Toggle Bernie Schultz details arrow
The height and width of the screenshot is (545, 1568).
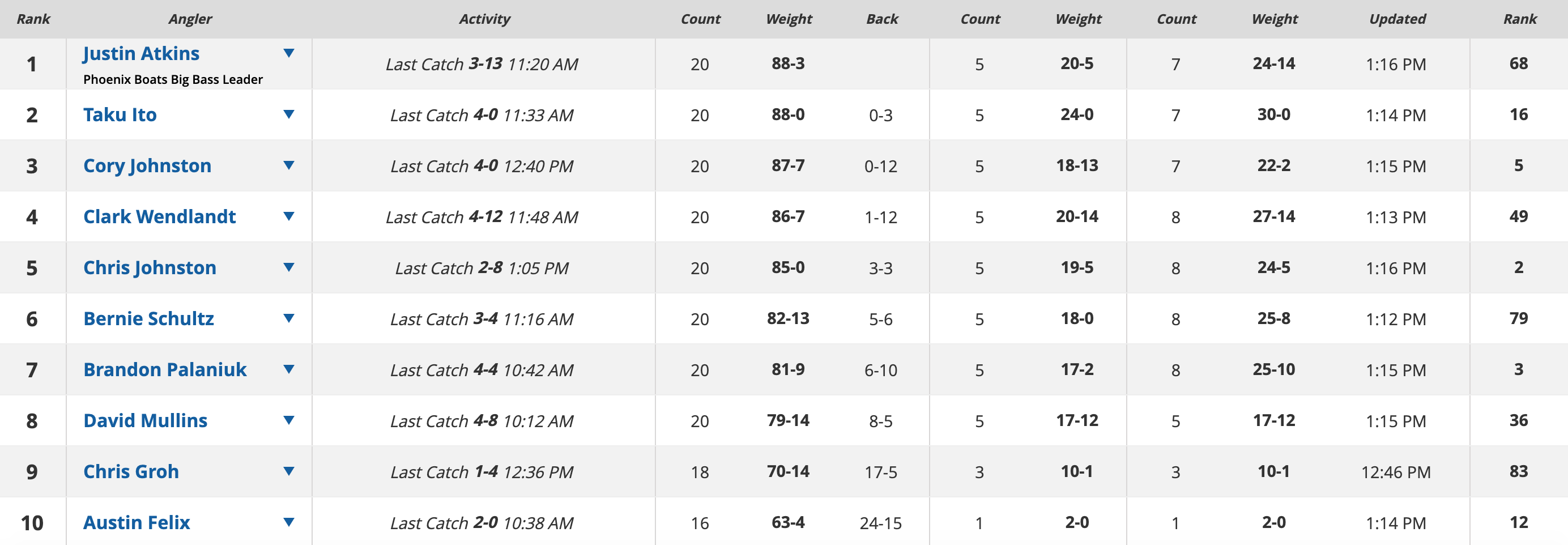point(289,318)
